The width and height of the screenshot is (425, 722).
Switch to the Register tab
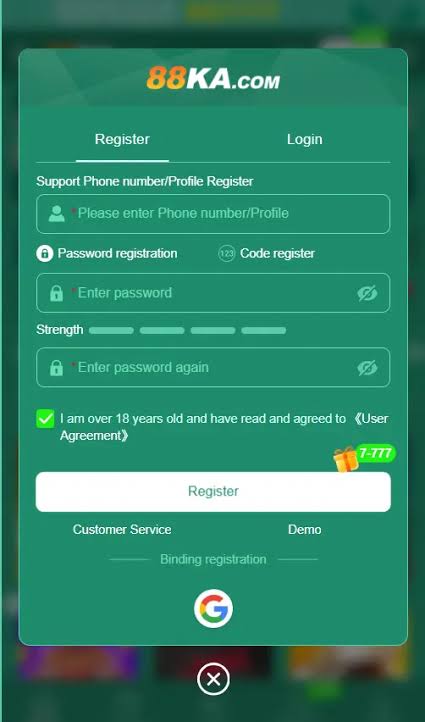(122, 139)
